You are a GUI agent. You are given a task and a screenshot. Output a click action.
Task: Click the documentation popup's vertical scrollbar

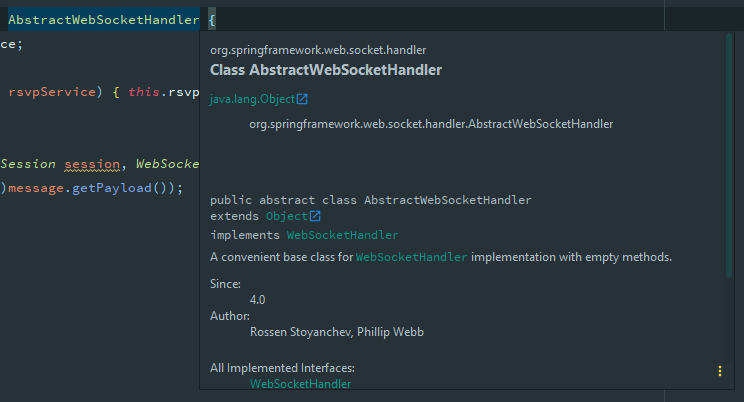pyautogui.click(x=729, y=156)
